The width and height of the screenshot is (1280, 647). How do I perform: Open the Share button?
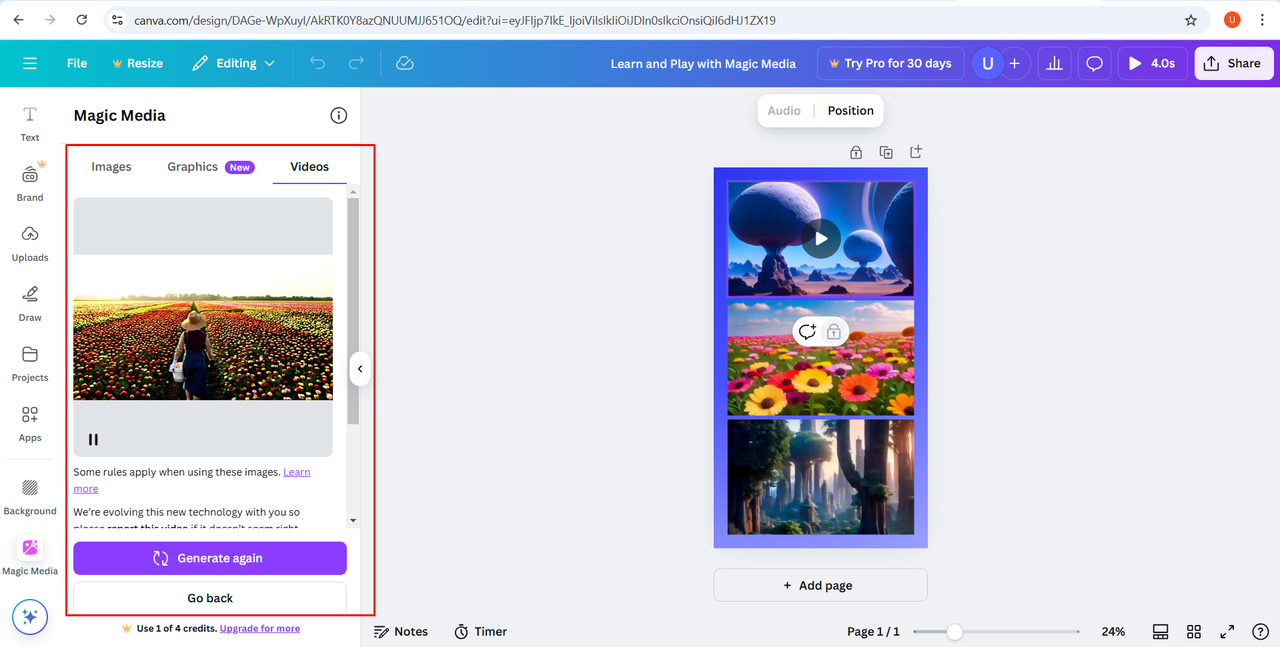[x=1233, y=63]
